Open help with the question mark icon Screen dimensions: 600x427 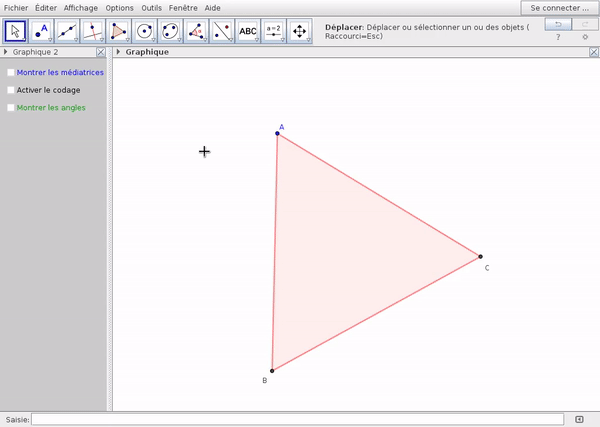558,37
